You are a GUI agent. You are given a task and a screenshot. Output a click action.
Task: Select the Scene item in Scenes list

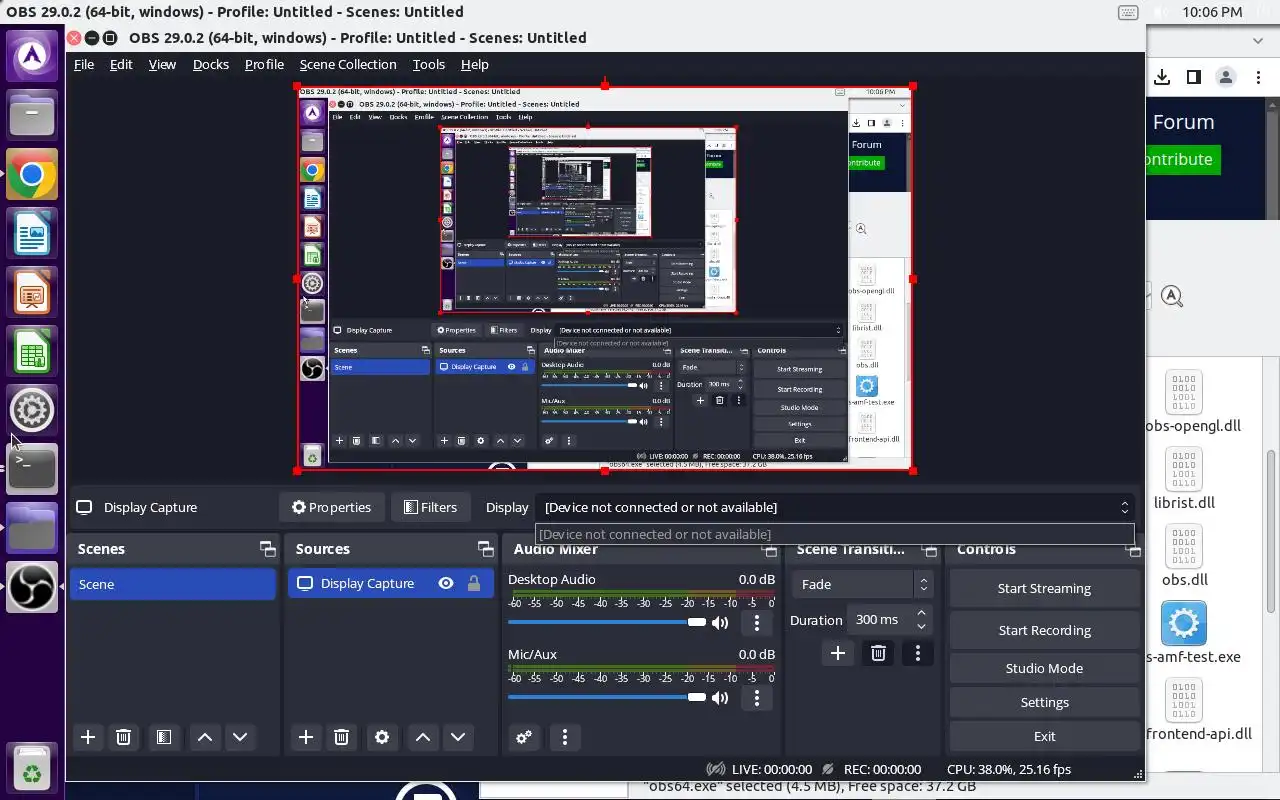point(173,584)
